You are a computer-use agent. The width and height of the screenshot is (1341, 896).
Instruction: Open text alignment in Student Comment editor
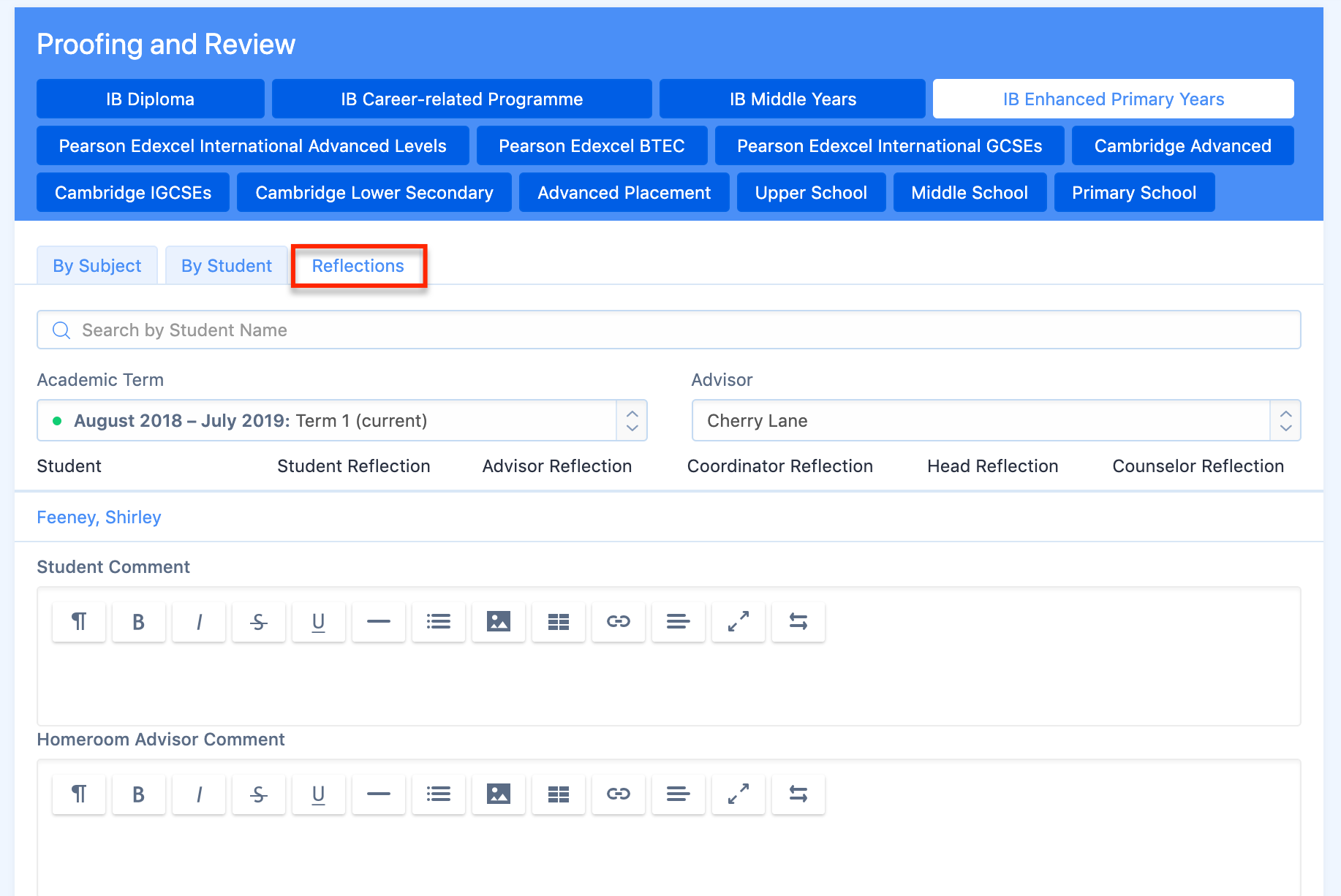679,622
